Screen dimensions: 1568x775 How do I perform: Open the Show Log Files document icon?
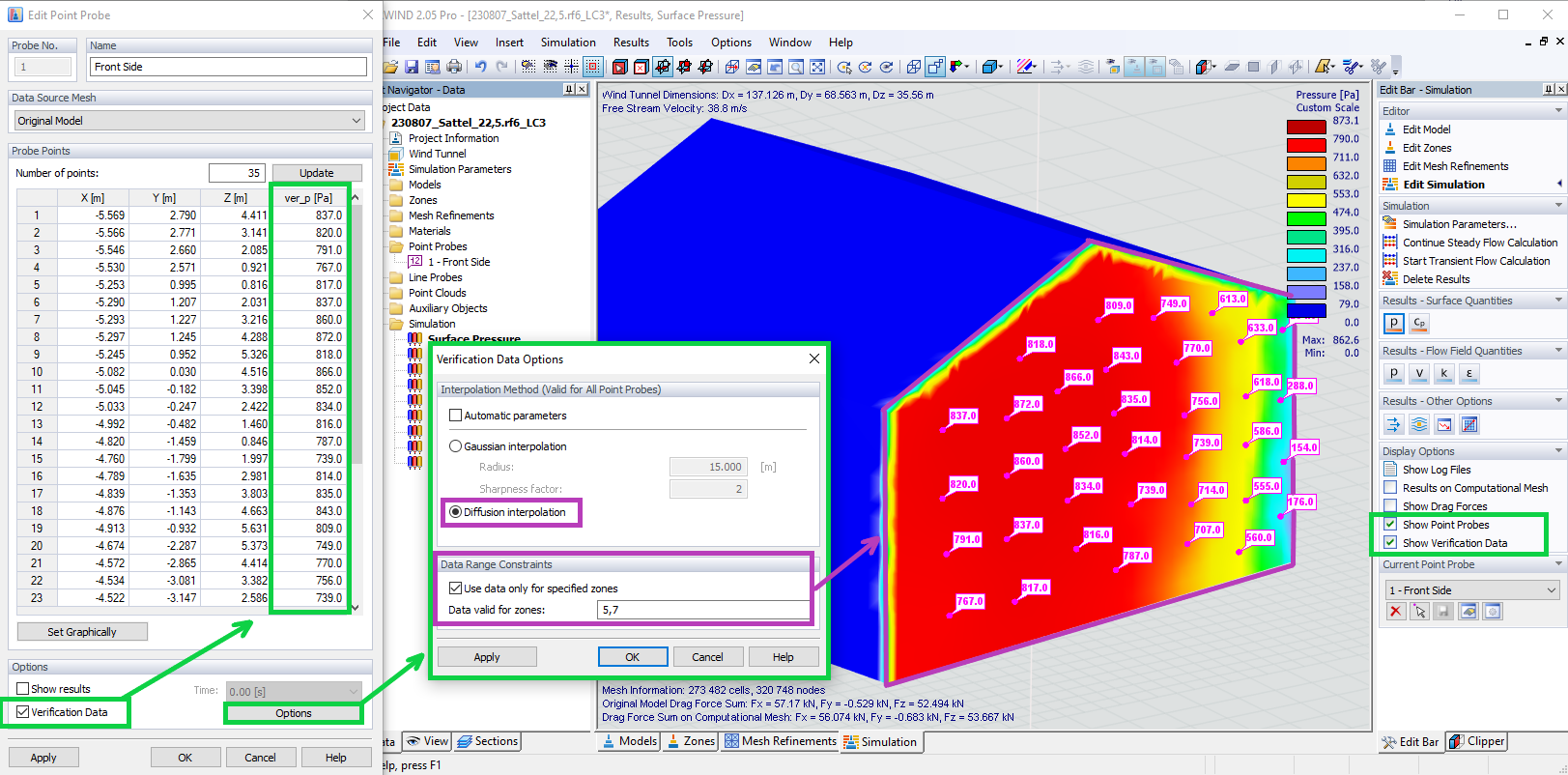point(1390,470)
